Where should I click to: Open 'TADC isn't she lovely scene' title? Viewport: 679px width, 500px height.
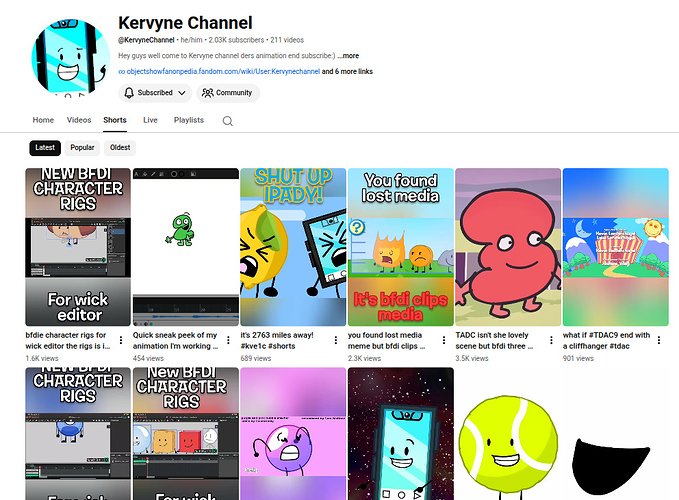pos(494,340)
